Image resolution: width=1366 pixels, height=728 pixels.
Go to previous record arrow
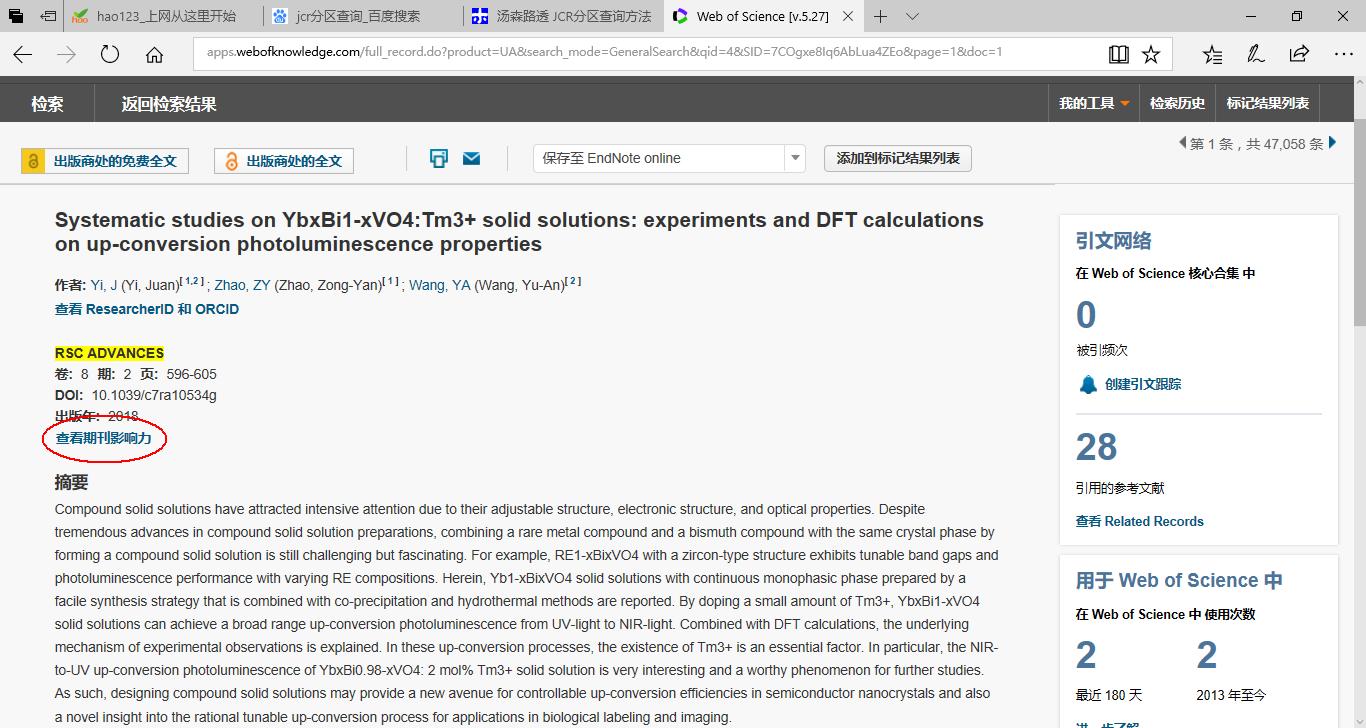(1183, 143)
